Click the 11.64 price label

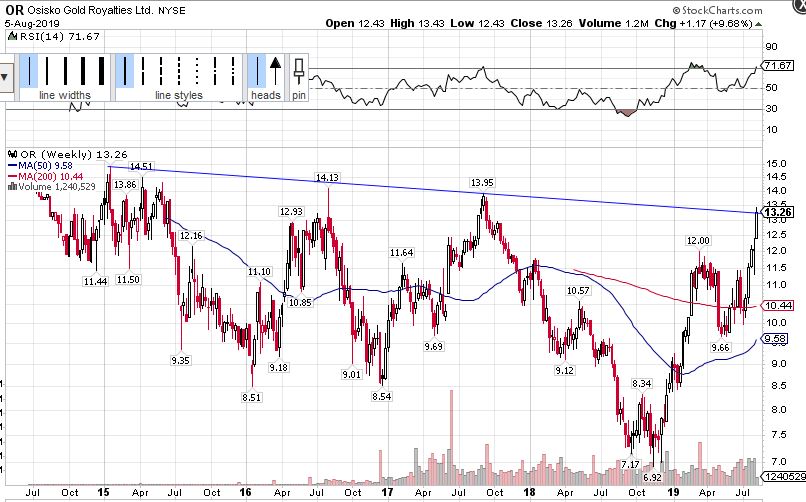401,253
